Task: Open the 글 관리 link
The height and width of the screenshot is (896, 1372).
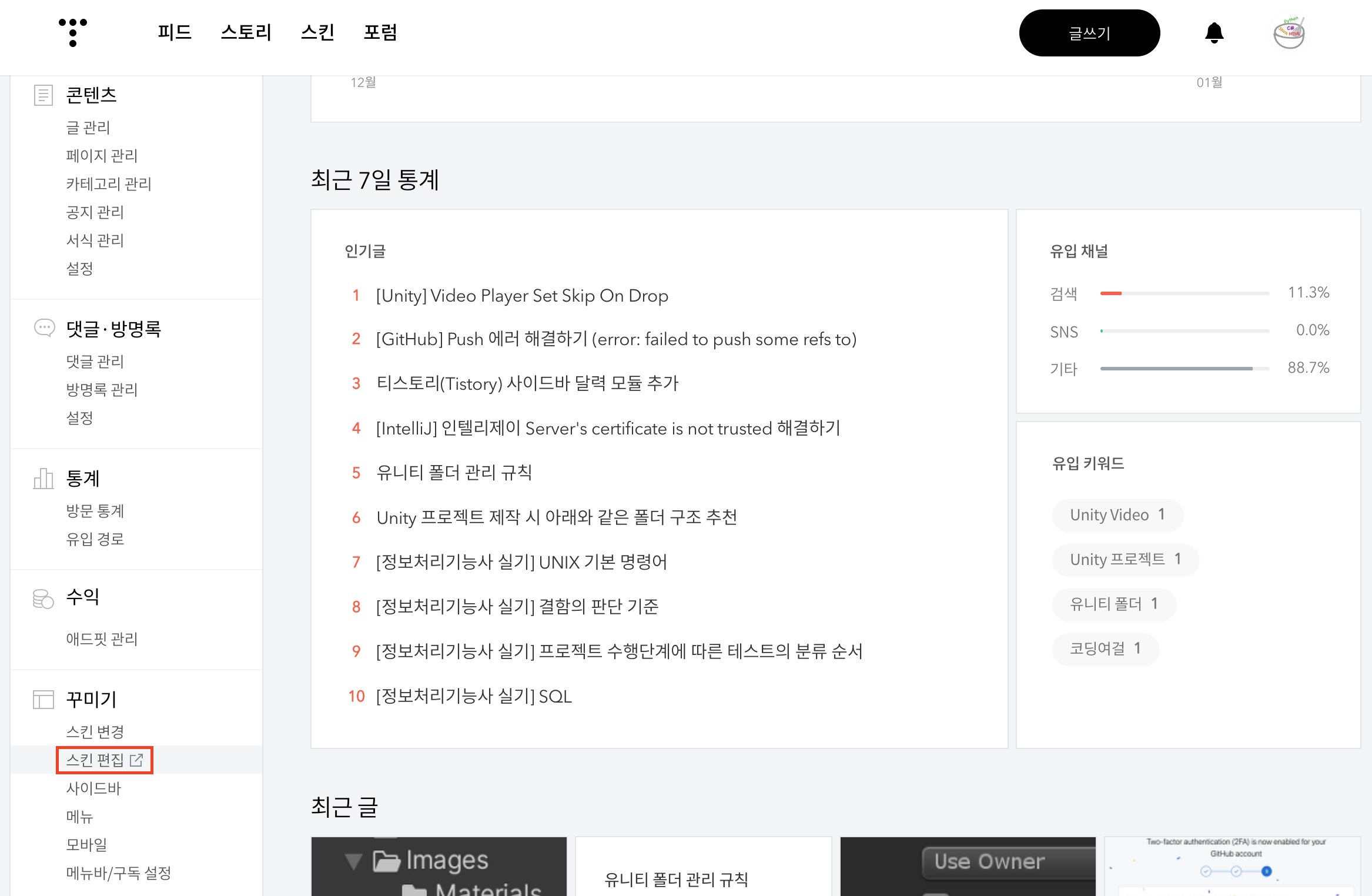Action: pyautogui.click(x=88, y=128)
